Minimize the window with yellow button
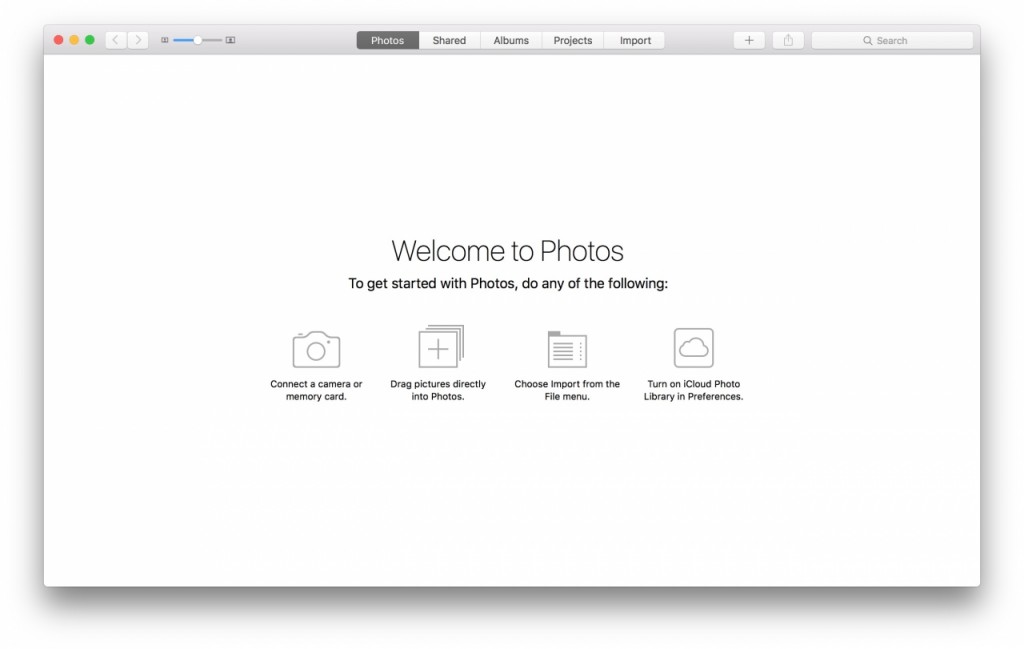This screenshot has width=1024, height=649. tap(74, 40)
